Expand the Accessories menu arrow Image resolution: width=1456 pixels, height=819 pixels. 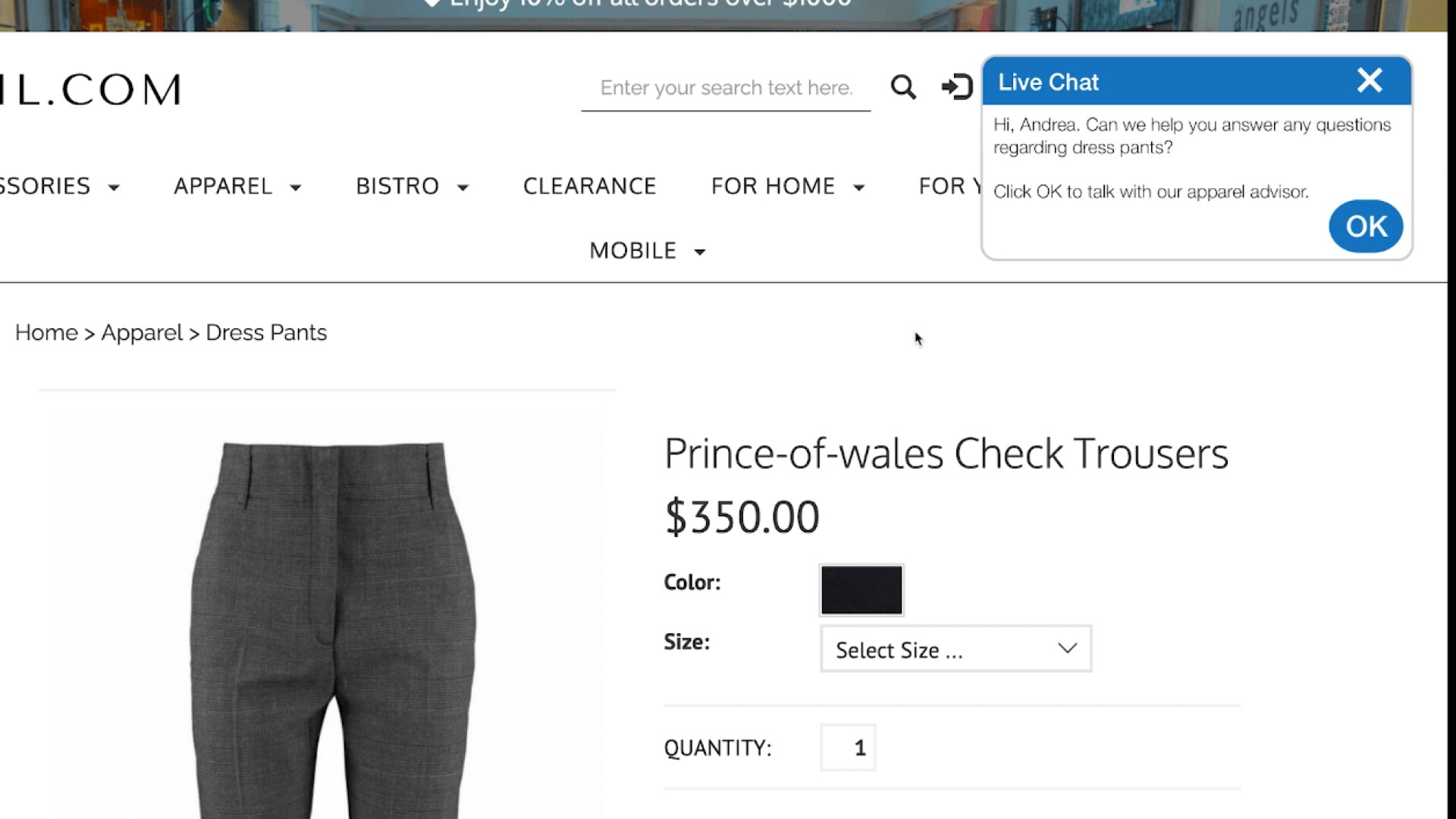[114, 187]
